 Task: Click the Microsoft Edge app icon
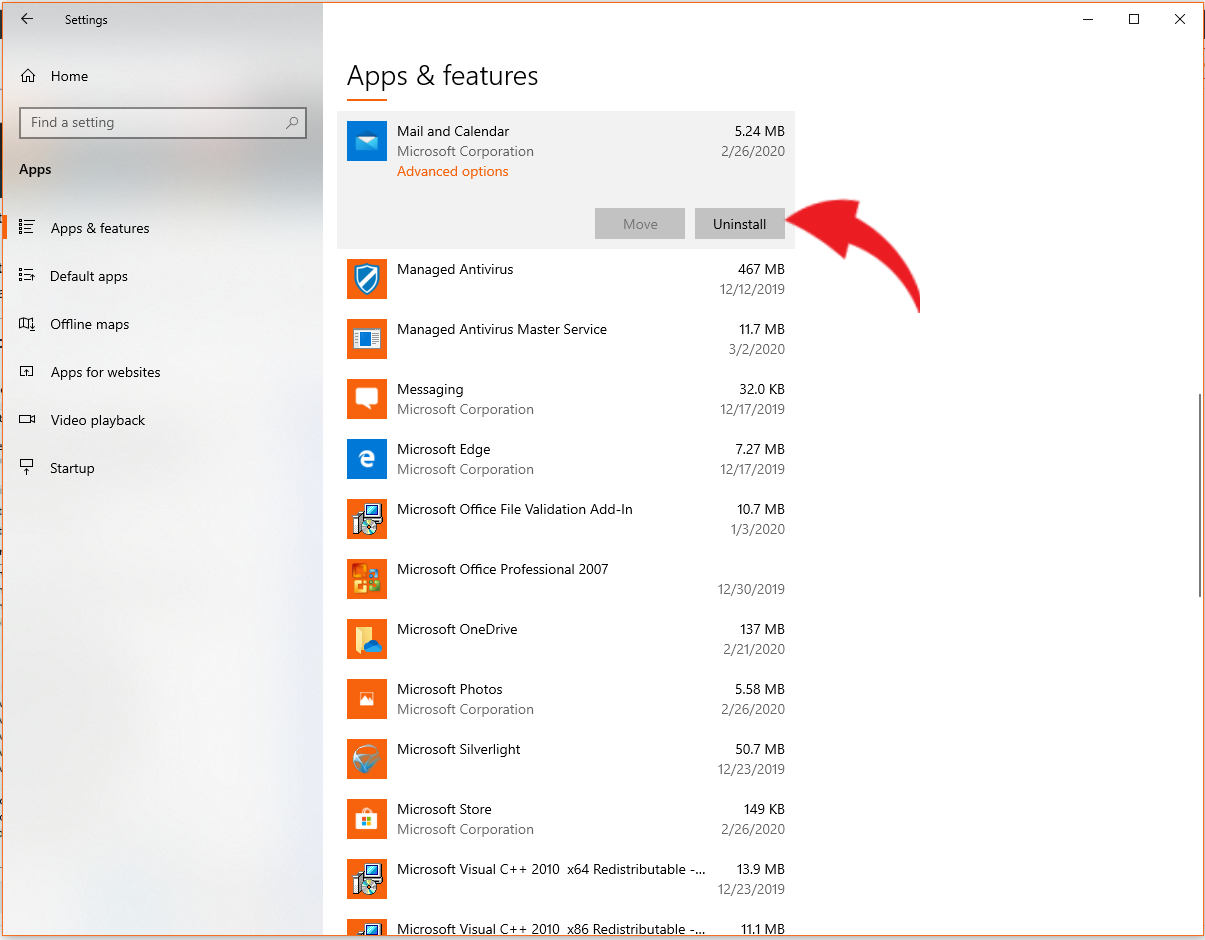(366, 459)
